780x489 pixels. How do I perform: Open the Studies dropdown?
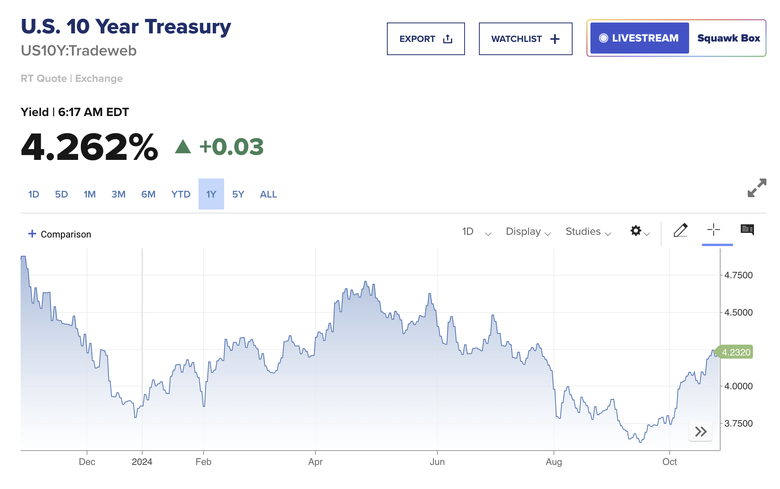pos(589,232)
